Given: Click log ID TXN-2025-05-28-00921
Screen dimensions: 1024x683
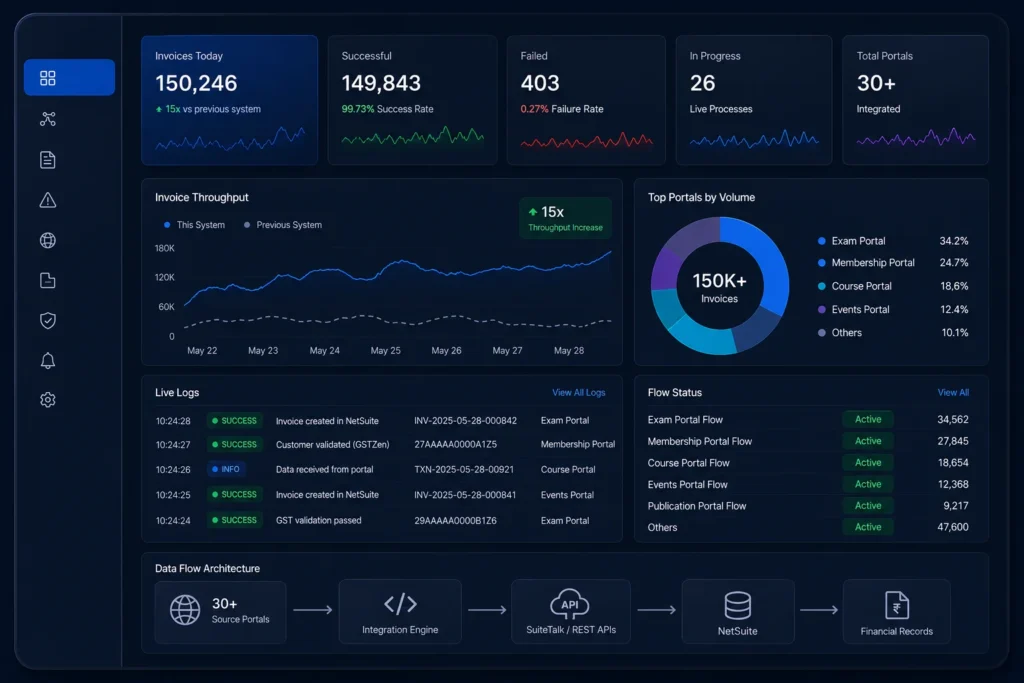Looking at the screenshot, I should click(464, 469).
